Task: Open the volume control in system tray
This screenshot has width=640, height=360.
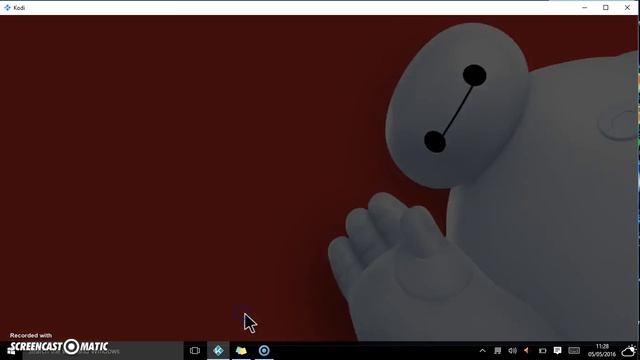Action: tap(512, 351)
